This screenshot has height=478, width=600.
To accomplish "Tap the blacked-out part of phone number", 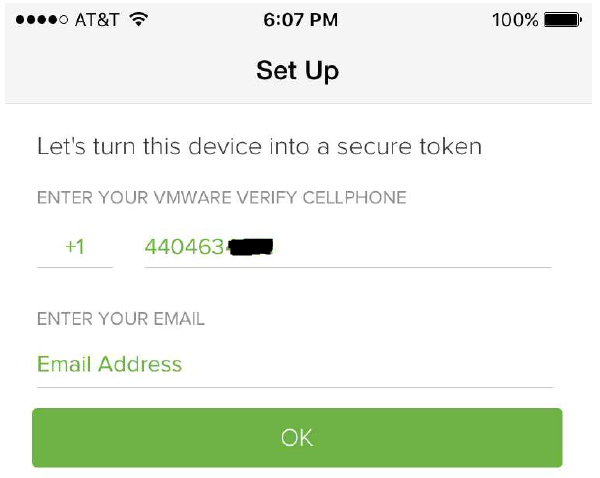I will pos(250,247).
